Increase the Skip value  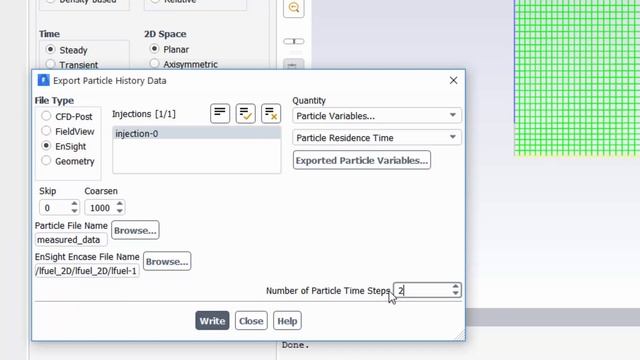click(74, 203)
